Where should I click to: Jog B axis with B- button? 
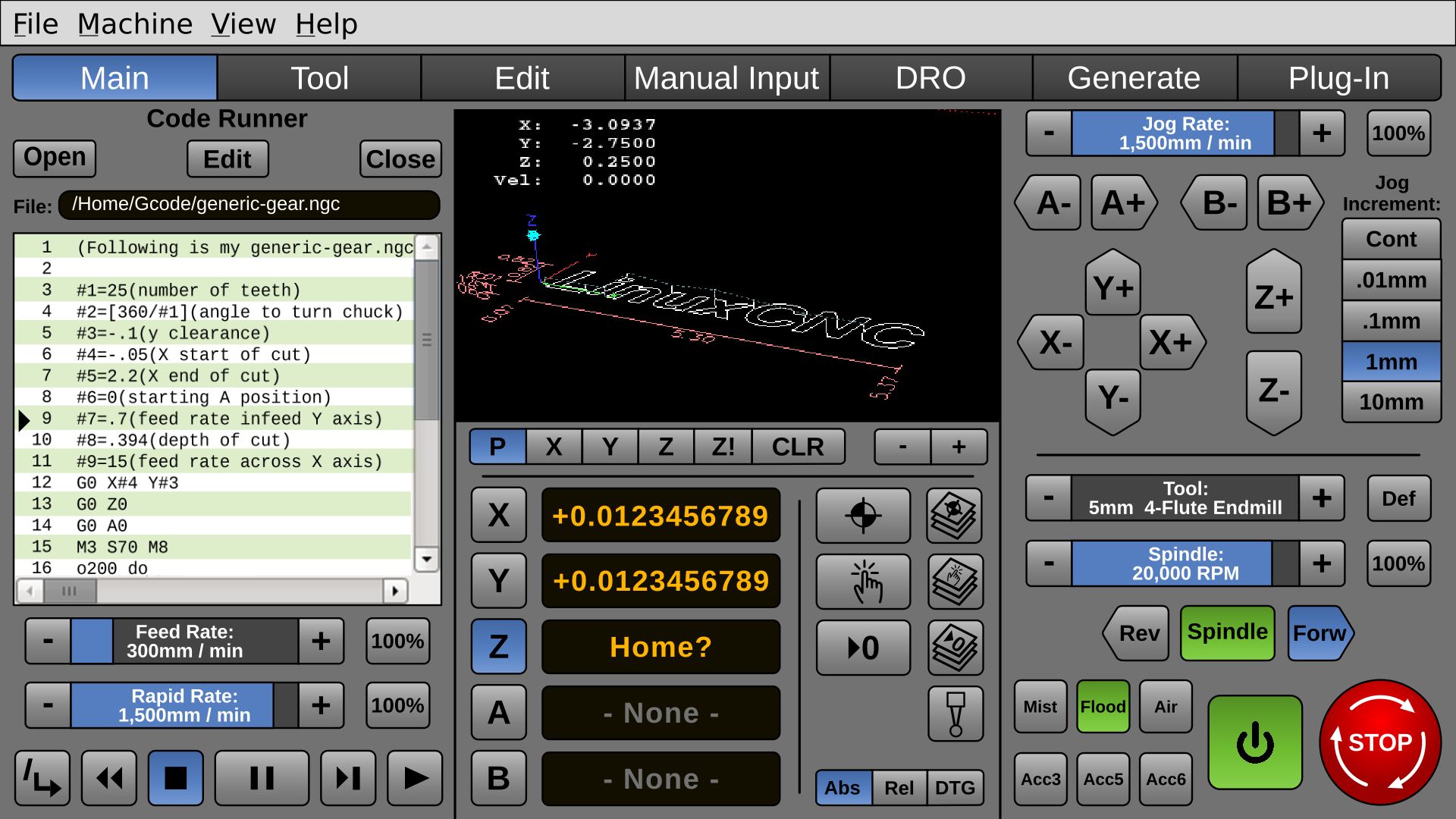[x=1215, y=202]
